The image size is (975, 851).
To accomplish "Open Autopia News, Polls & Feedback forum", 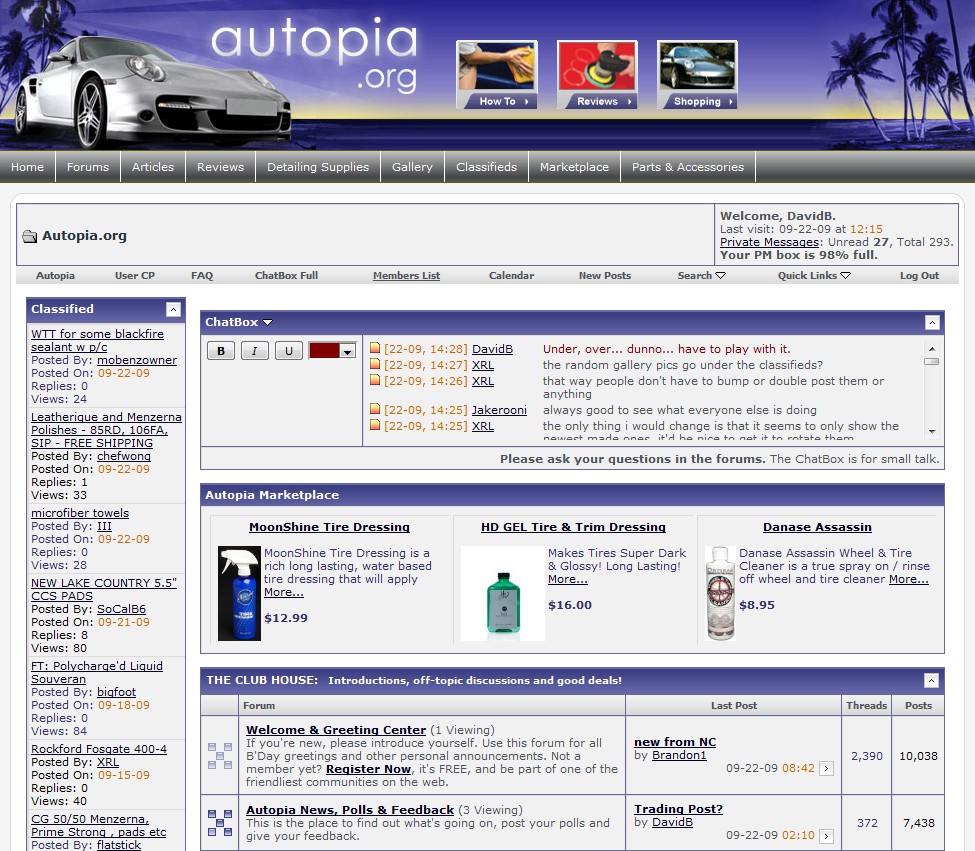I will coord(350,810).
